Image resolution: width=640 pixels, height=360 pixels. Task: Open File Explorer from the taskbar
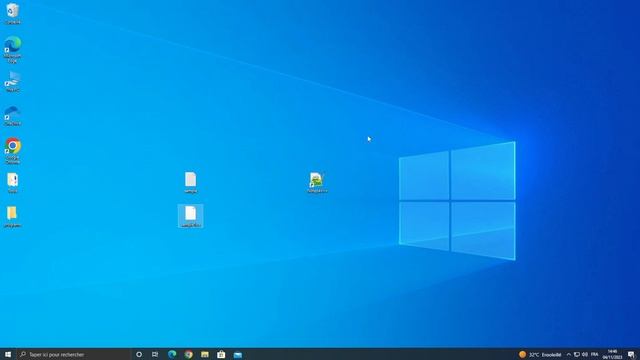pos(204,354)
